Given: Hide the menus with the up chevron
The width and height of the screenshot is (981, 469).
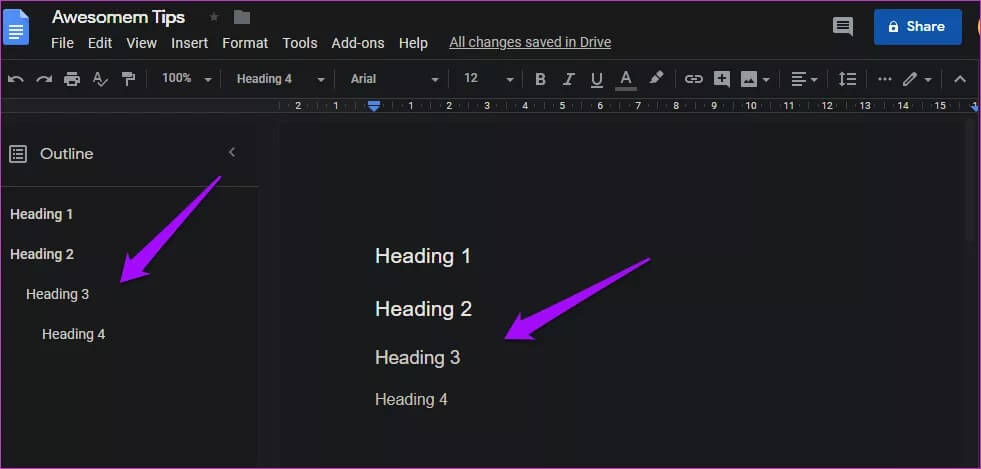Looking at the screenshot, I should (x=960, y=79).
